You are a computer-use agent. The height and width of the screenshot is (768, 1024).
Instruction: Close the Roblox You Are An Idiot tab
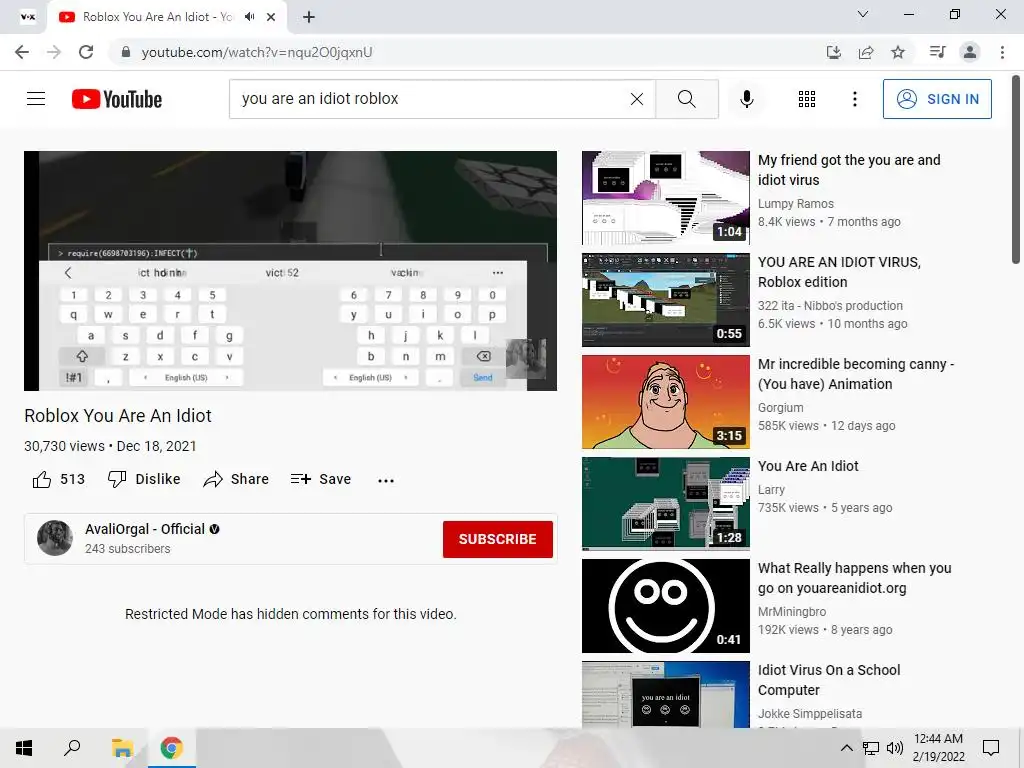271,17
